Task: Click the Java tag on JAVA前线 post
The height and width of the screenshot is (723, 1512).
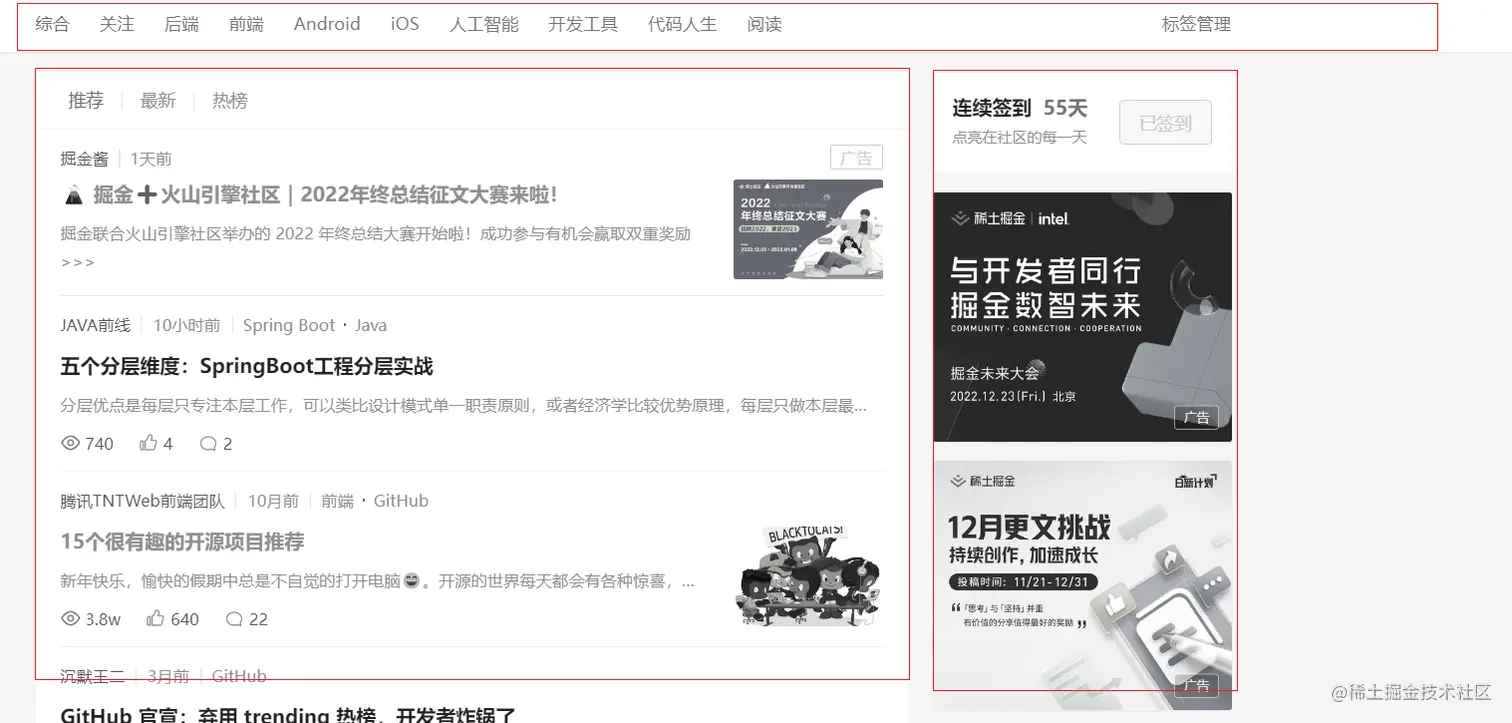Action: [371, 325]
